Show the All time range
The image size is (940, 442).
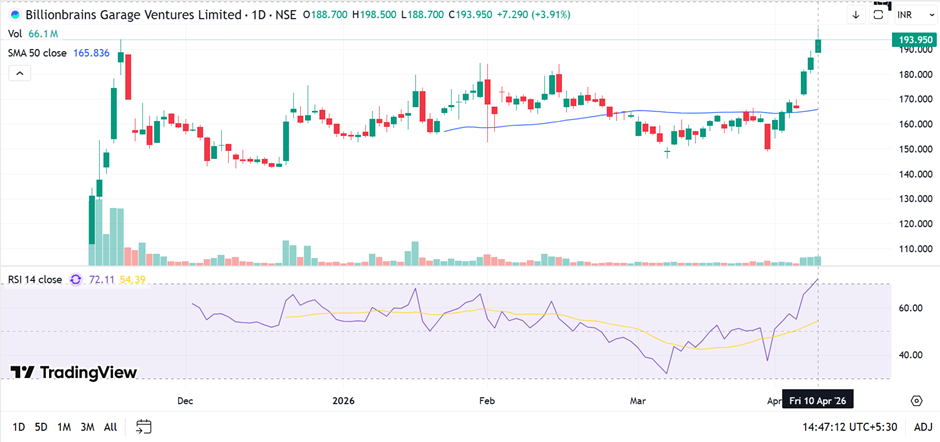110,427
